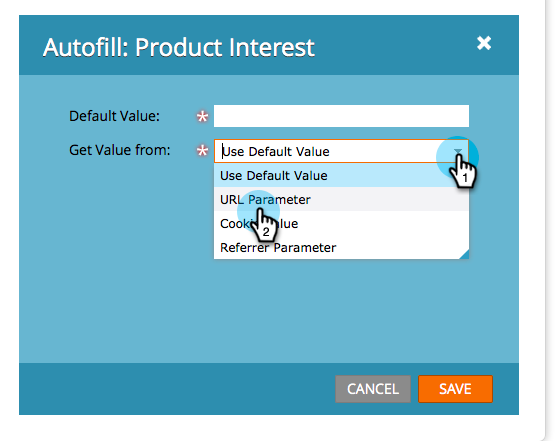Click the Default Value label

click(114, 116)
